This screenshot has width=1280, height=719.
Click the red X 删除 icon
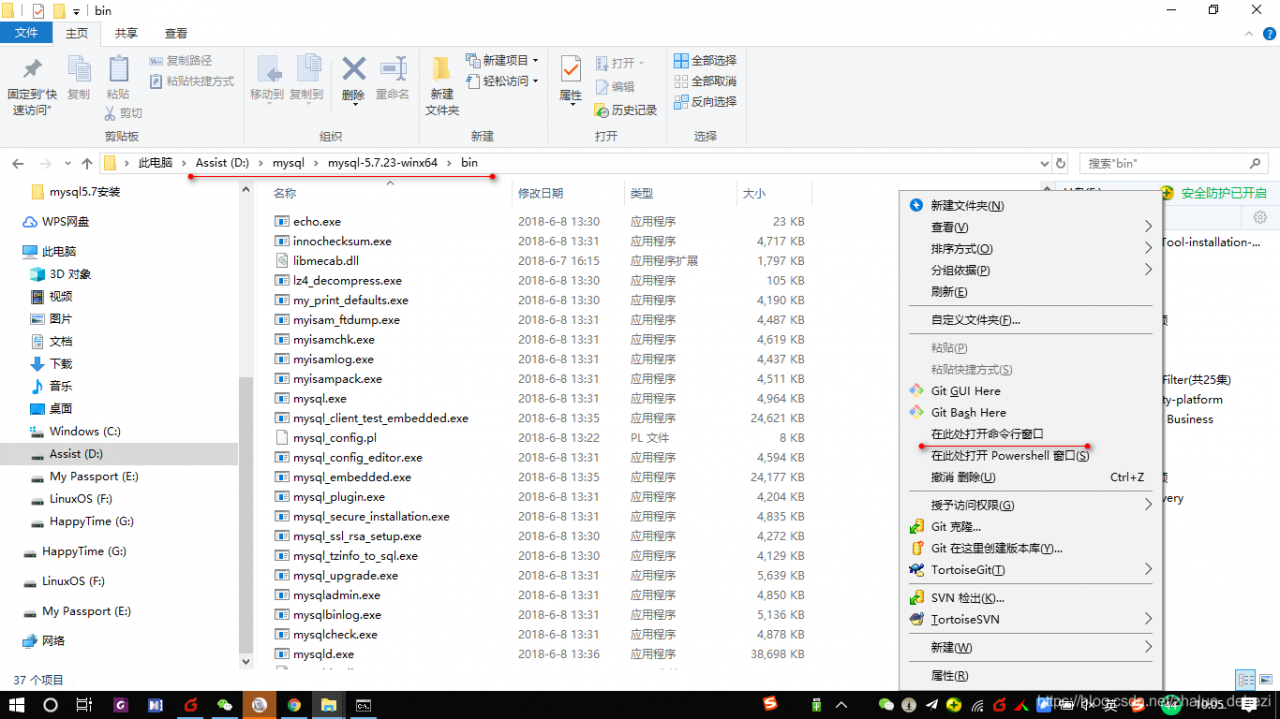tap(353, 68)
